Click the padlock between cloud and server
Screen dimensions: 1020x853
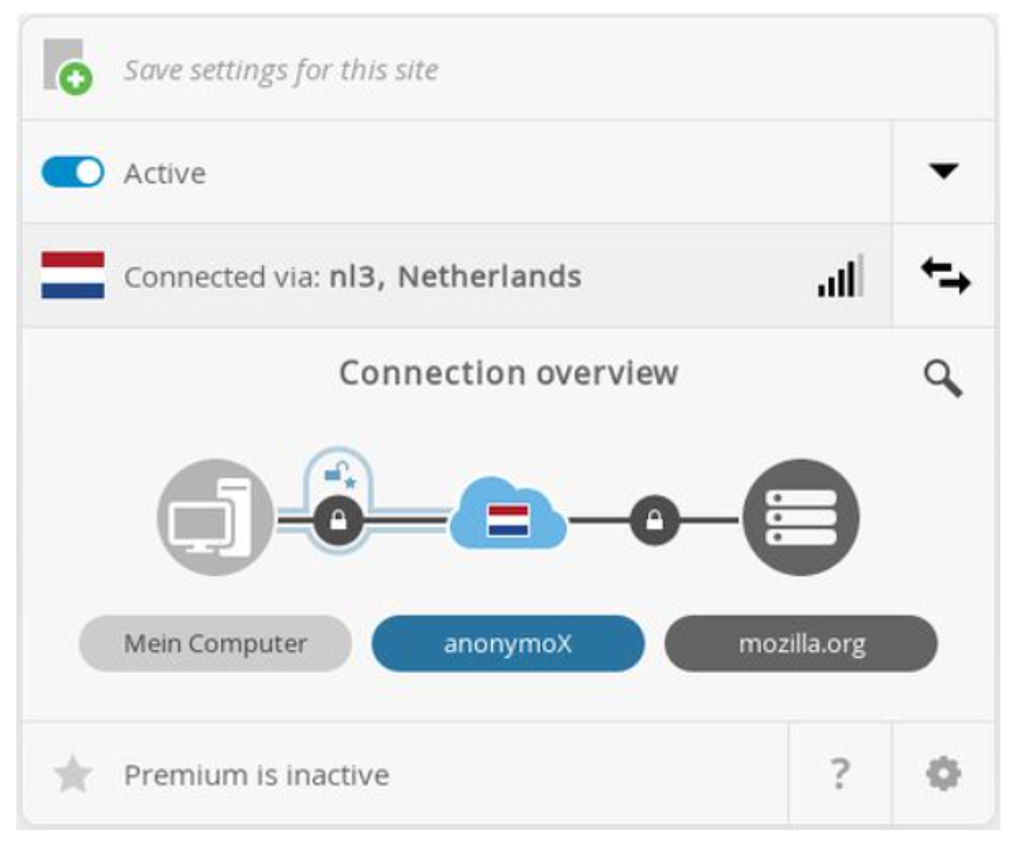(654, 520)
